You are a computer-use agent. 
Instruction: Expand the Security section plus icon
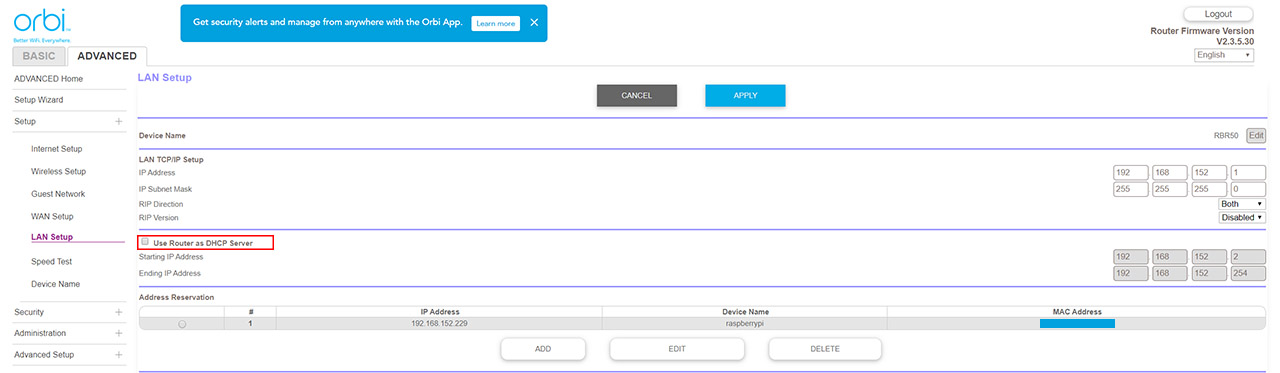click(x=119, y=312)
